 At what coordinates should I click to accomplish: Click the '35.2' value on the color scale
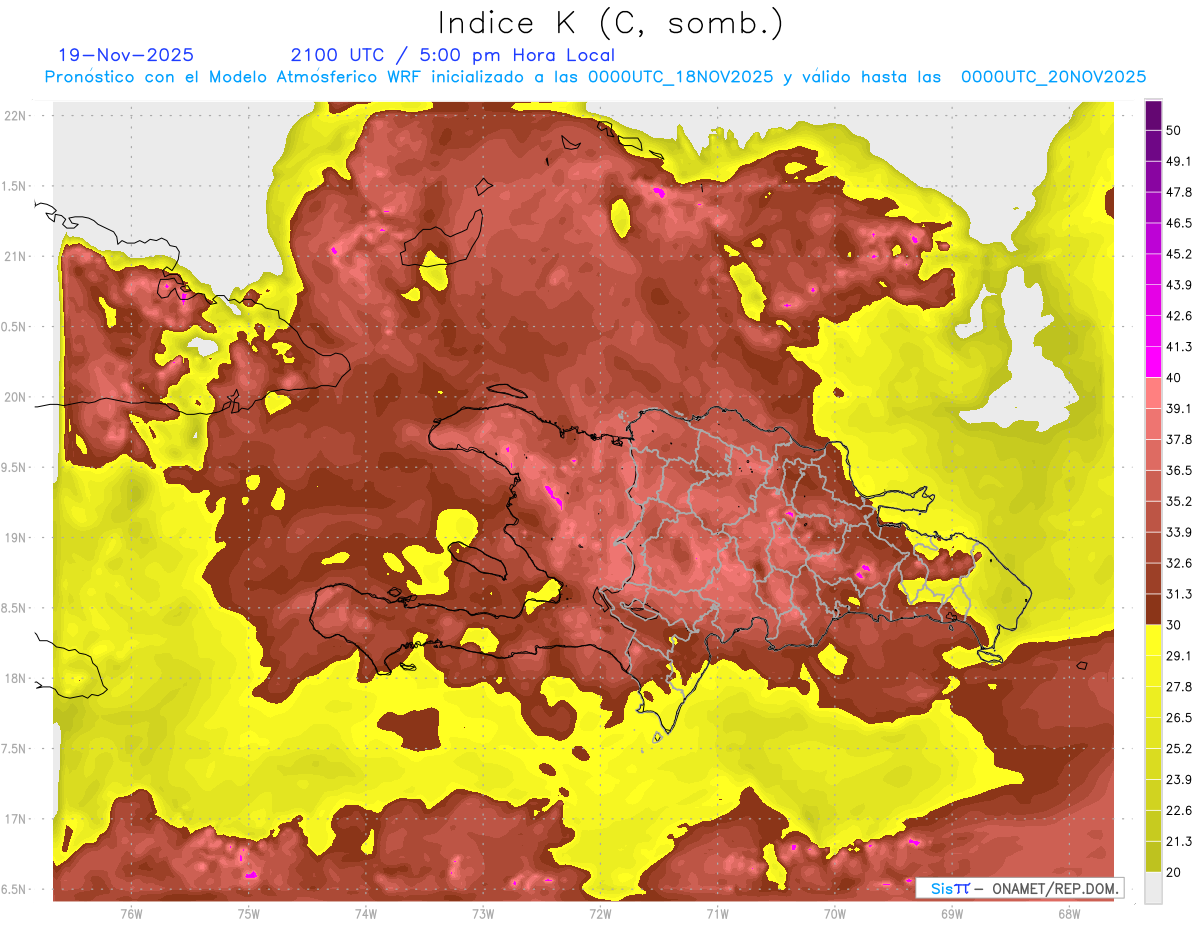point(1178,501)
